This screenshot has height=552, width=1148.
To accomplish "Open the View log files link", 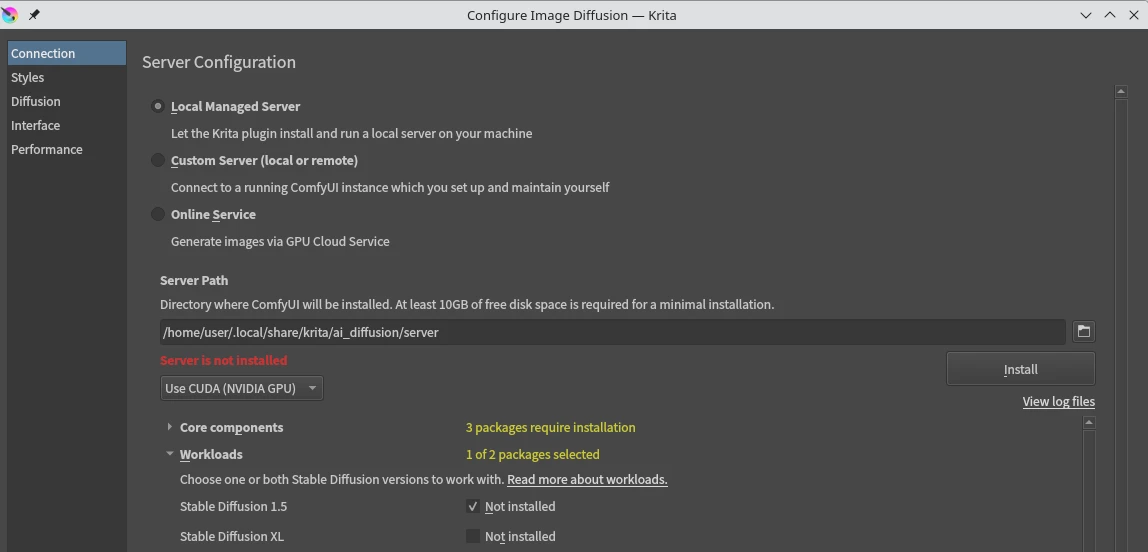I will 1059,401.
